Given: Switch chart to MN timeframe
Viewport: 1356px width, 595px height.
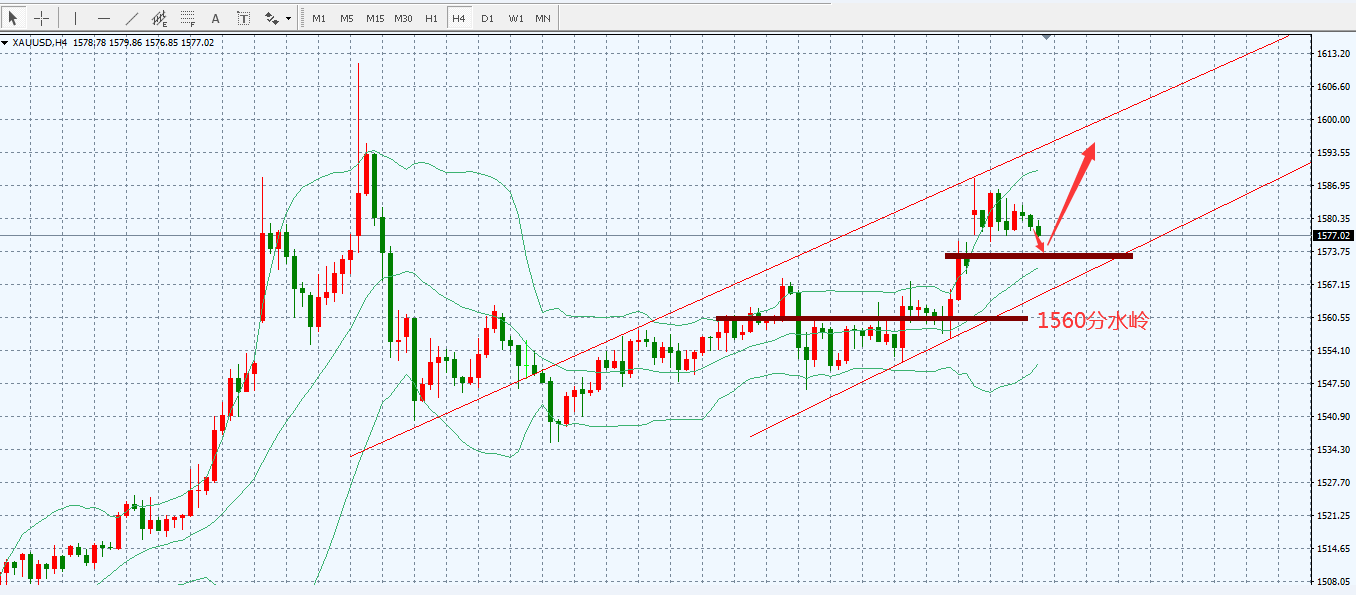Looking at the screenshot, I should 542,18.
